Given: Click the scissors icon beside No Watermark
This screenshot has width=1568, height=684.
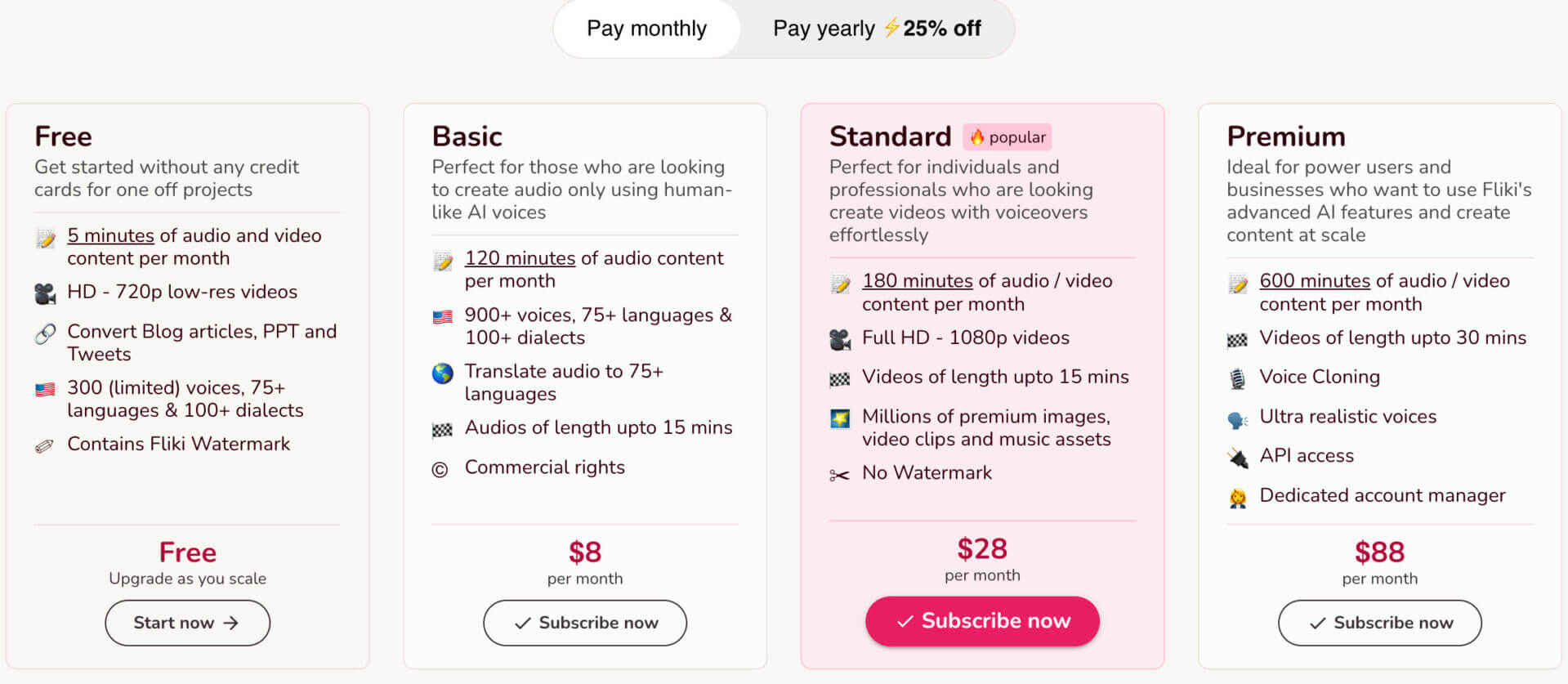Looking at the screenshot, I should (x=839, y=475).
